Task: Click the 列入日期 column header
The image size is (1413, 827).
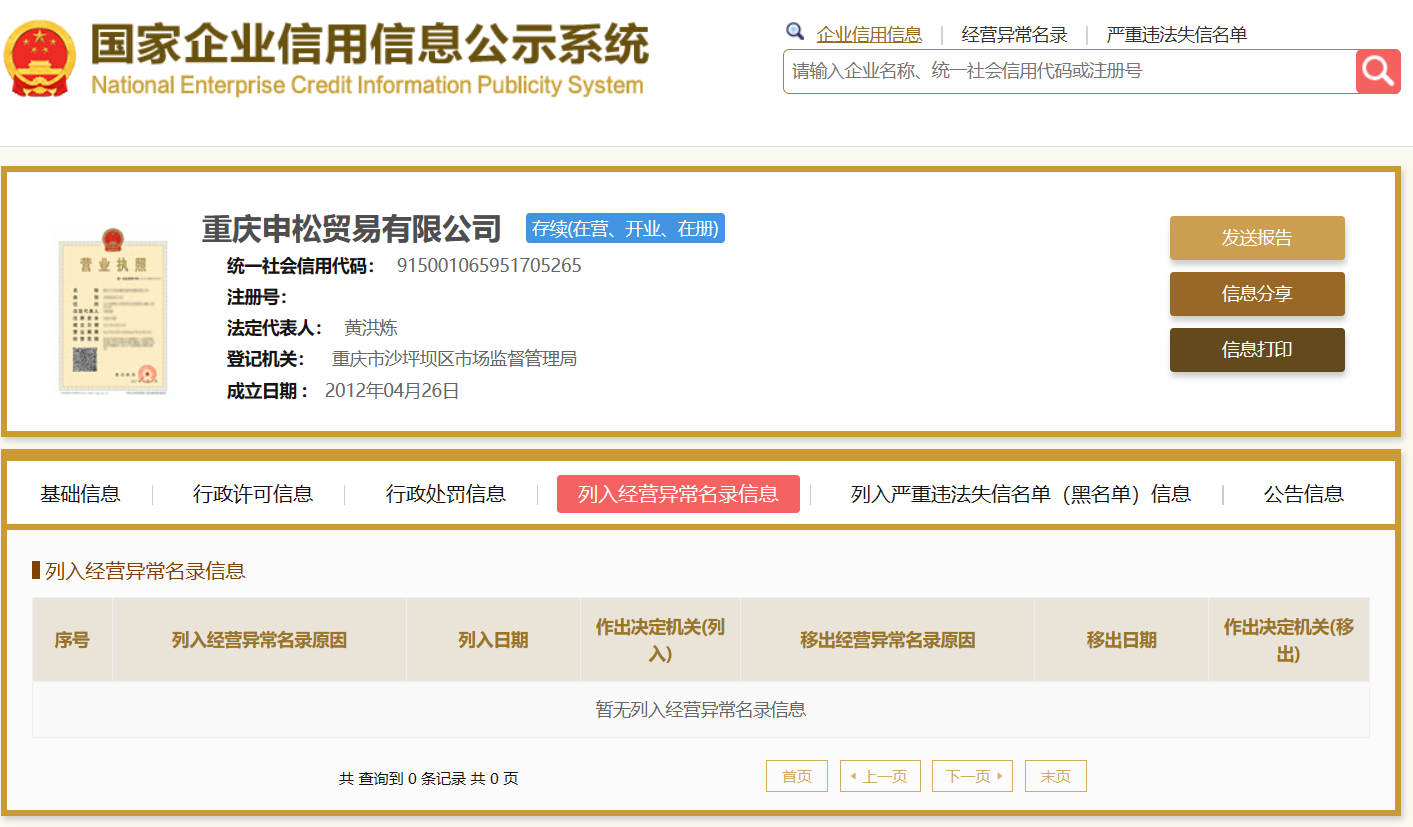Action: (493, 640)
